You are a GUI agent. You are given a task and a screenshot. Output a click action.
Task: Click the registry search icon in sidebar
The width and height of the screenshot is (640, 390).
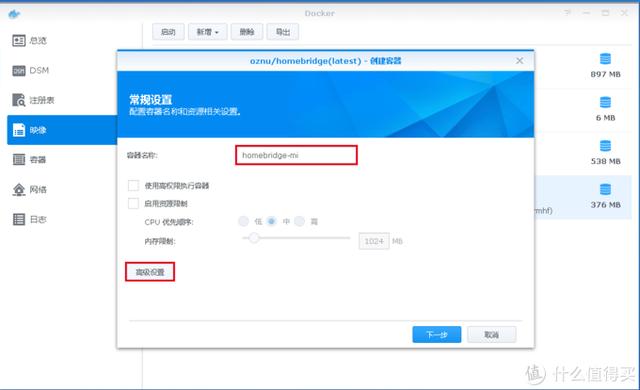coord(19,100)
